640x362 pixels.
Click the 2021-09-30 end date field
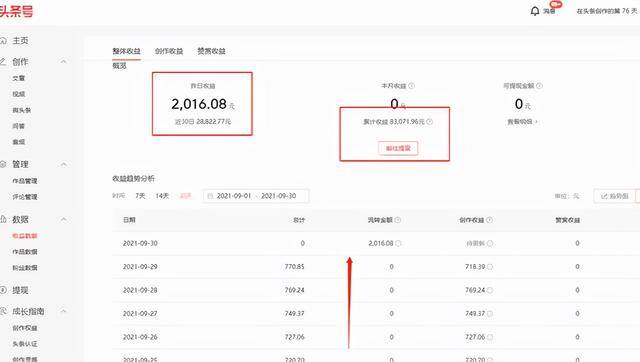click(278, 196)
